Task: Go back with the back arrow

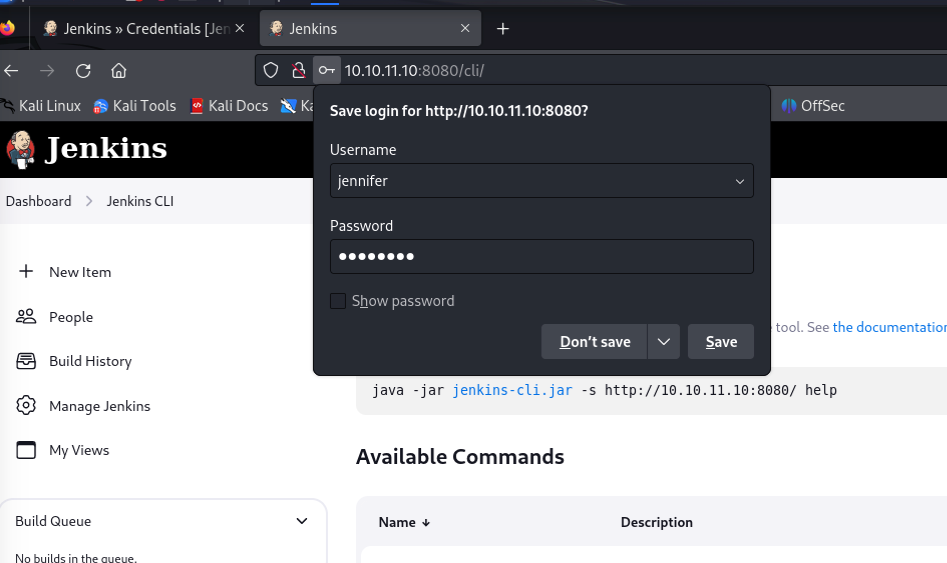Action: coord(11,71)
